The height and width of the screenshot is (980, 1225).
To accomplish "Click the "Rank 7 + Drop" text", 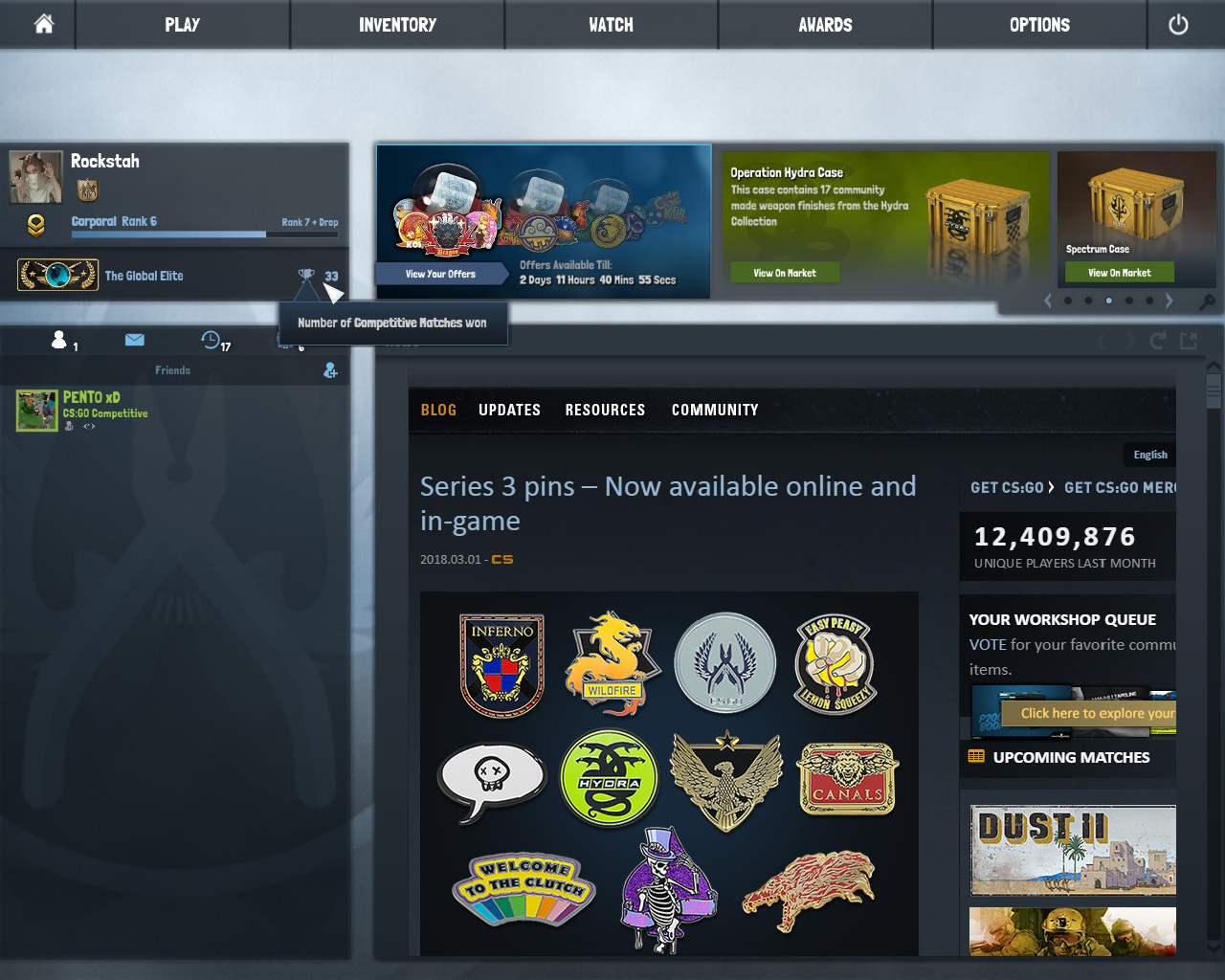I will point(310,222).
